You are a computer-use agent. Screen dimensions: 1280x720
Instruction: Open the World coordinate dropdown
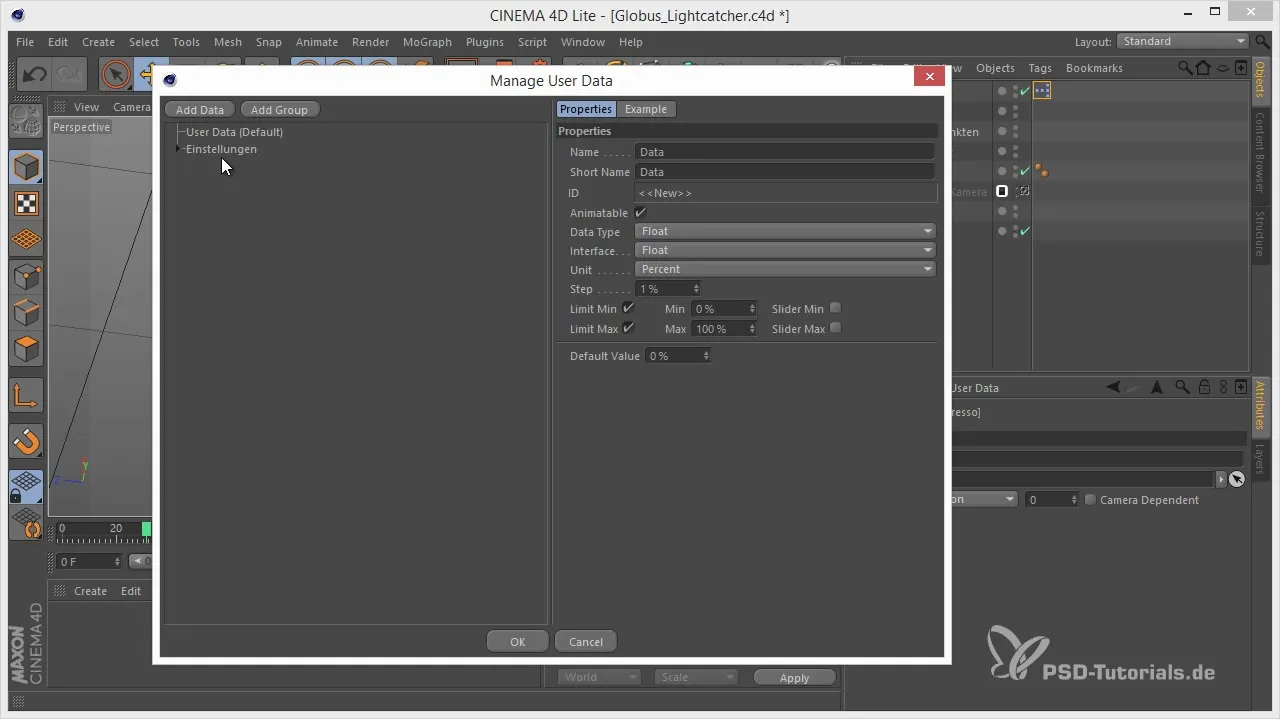598,677
